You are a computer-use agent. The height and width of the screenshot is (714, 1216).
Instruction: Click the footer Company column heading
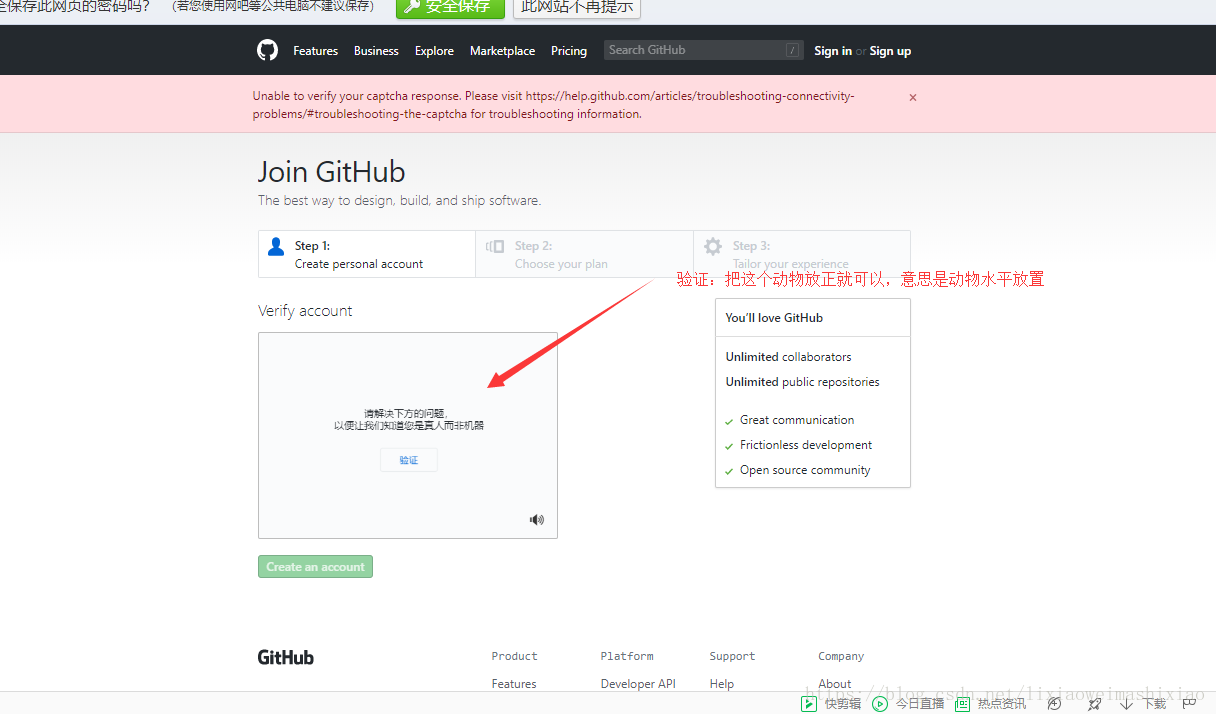click(841, 656)
